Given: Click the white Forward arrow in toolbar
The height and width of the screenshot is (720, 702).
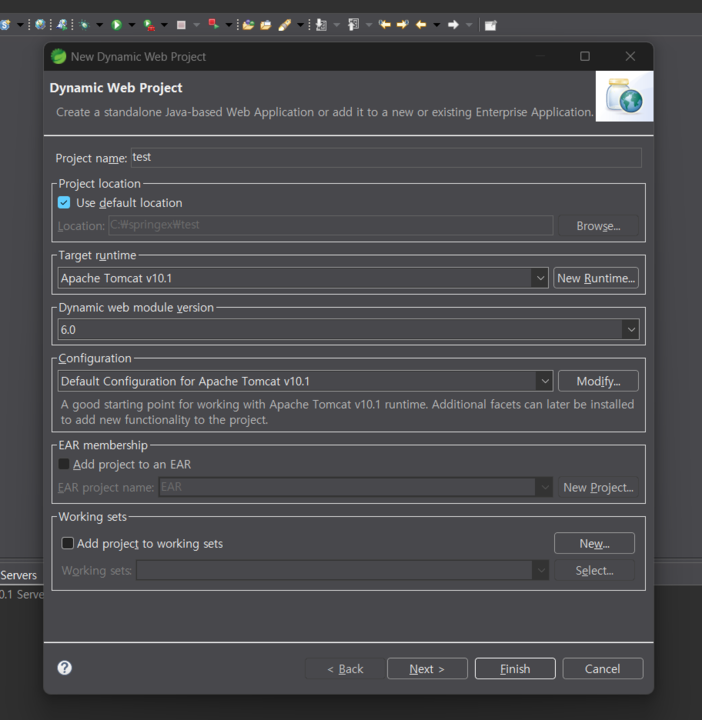Looking at the screenshot, I should pos(453,25).
